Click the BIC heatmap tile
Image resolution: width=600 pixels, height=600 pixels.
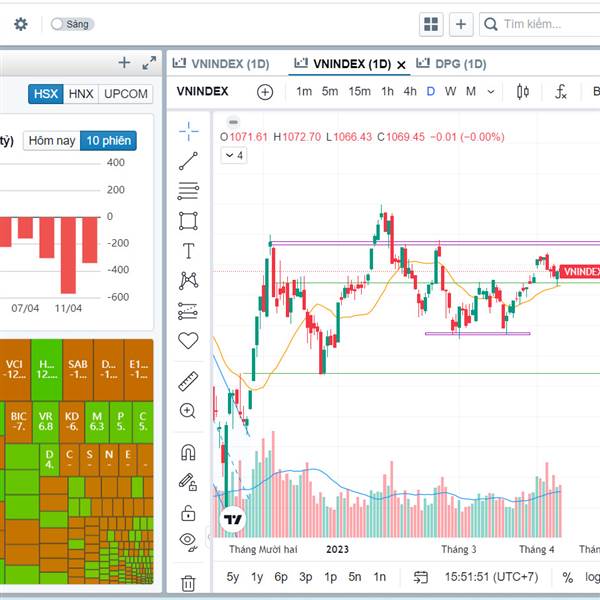click(x=18, y=422)
